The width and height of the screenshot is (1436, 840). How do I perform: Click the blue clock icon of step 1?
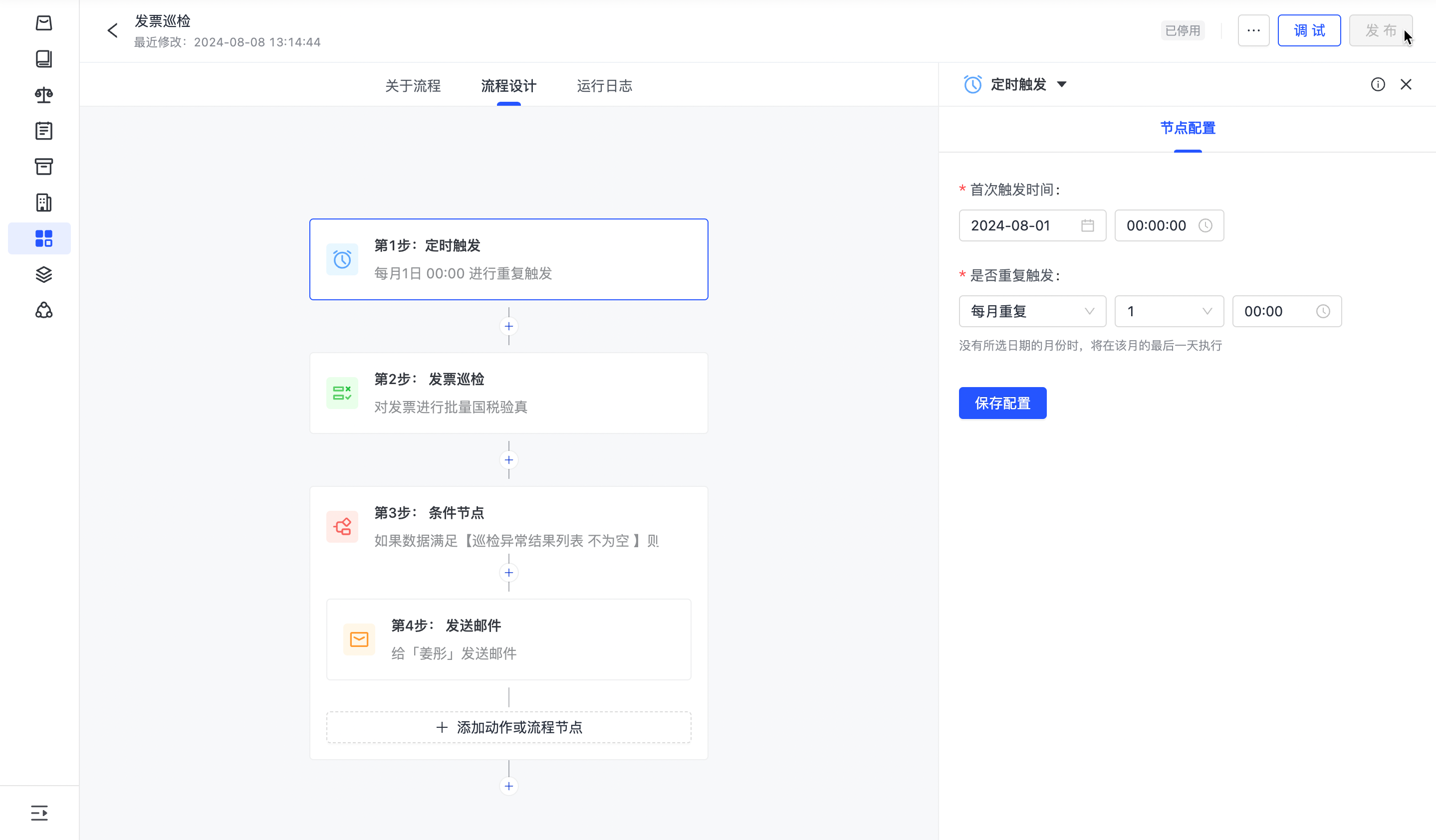click(x=342, y=260)
